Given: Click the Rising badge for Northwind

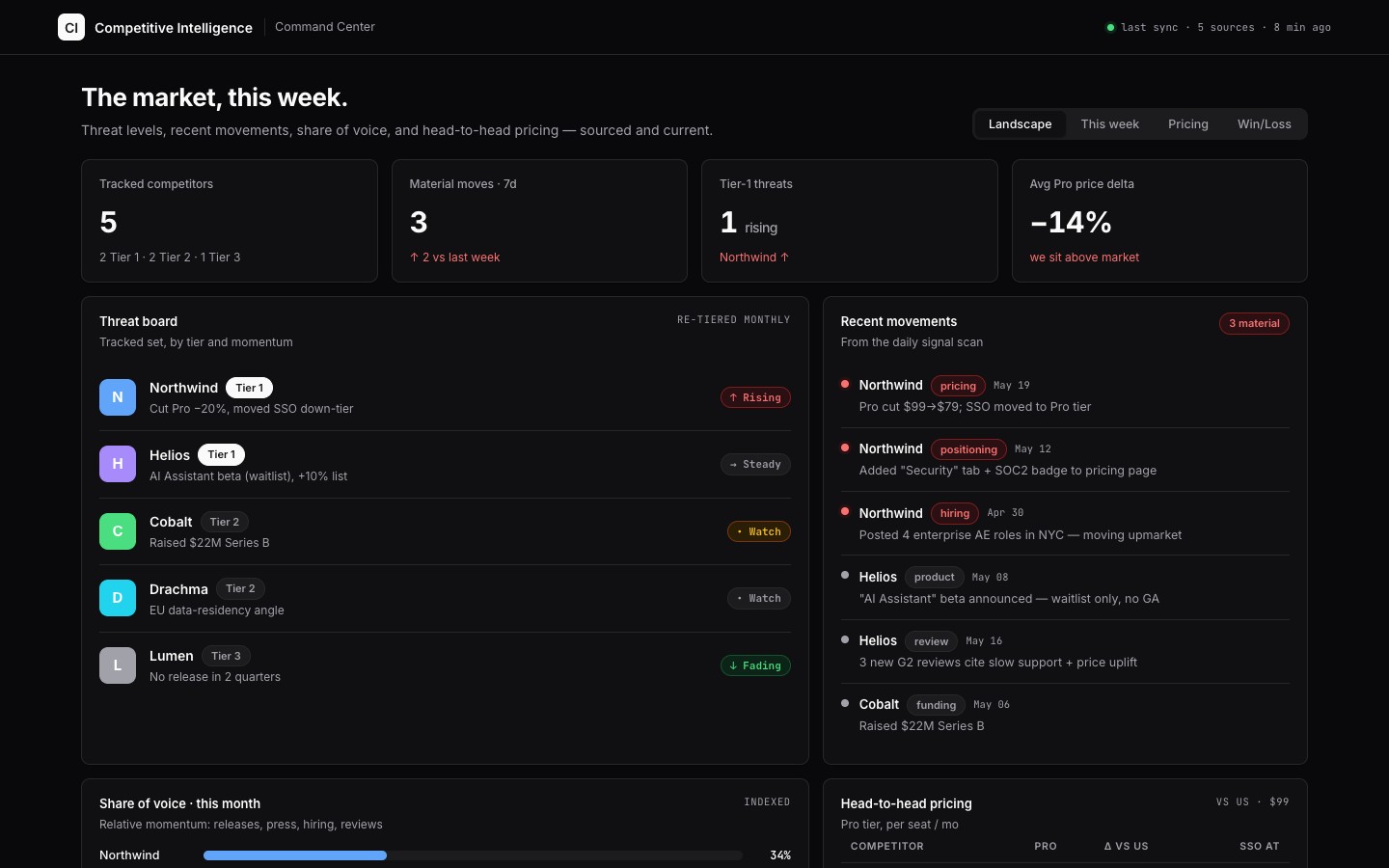Looking at the screenshot, I should coord(755,397).
